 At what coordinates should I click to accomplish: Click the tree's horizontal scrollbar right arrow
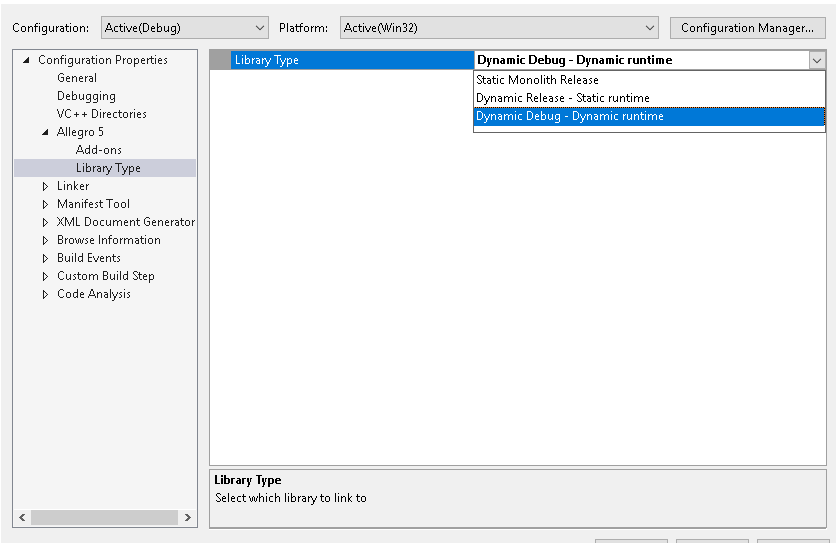point(187,517)
